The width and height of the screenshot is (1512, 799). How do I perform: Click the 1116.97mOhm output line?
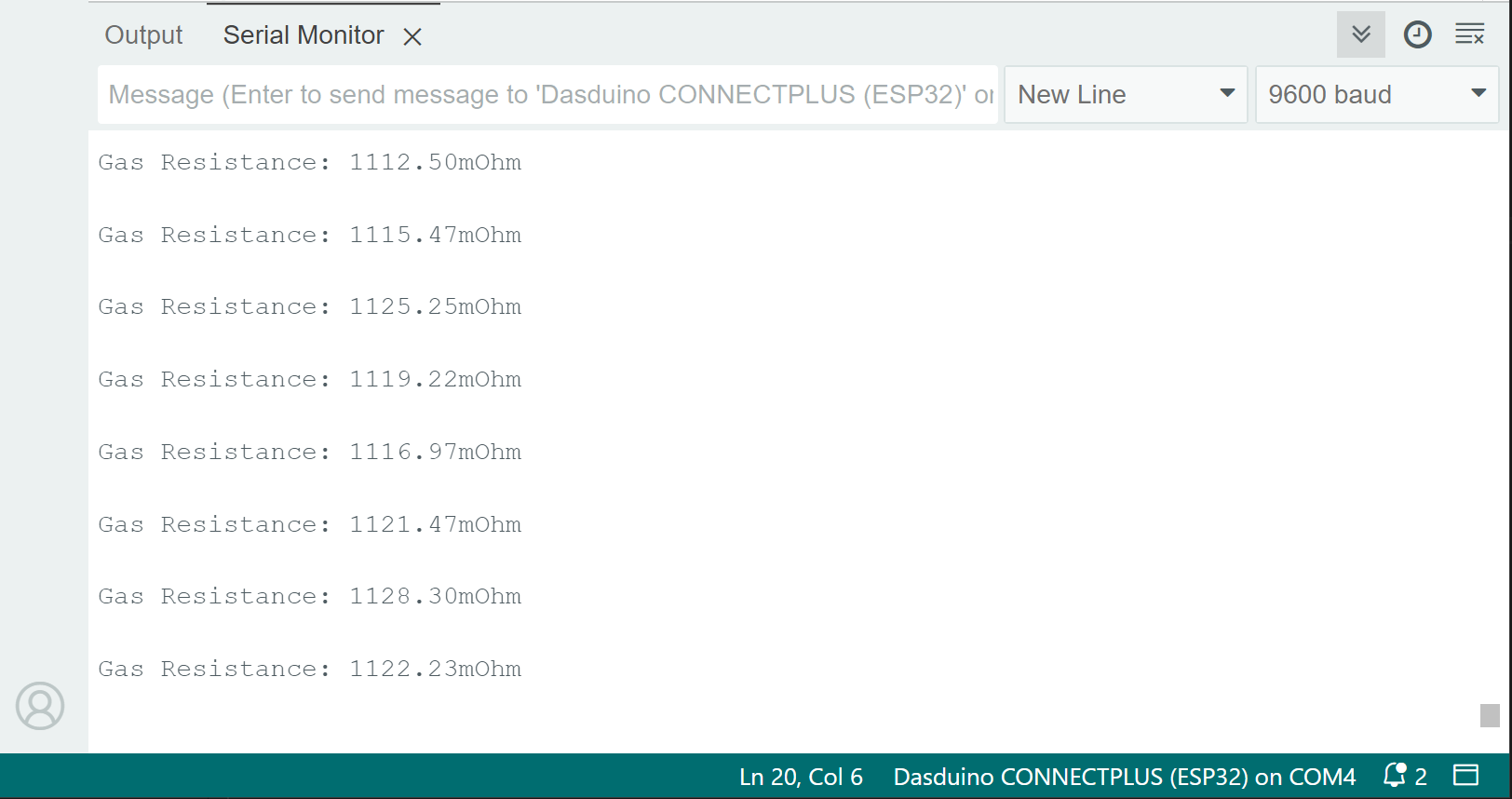[309, 452]
